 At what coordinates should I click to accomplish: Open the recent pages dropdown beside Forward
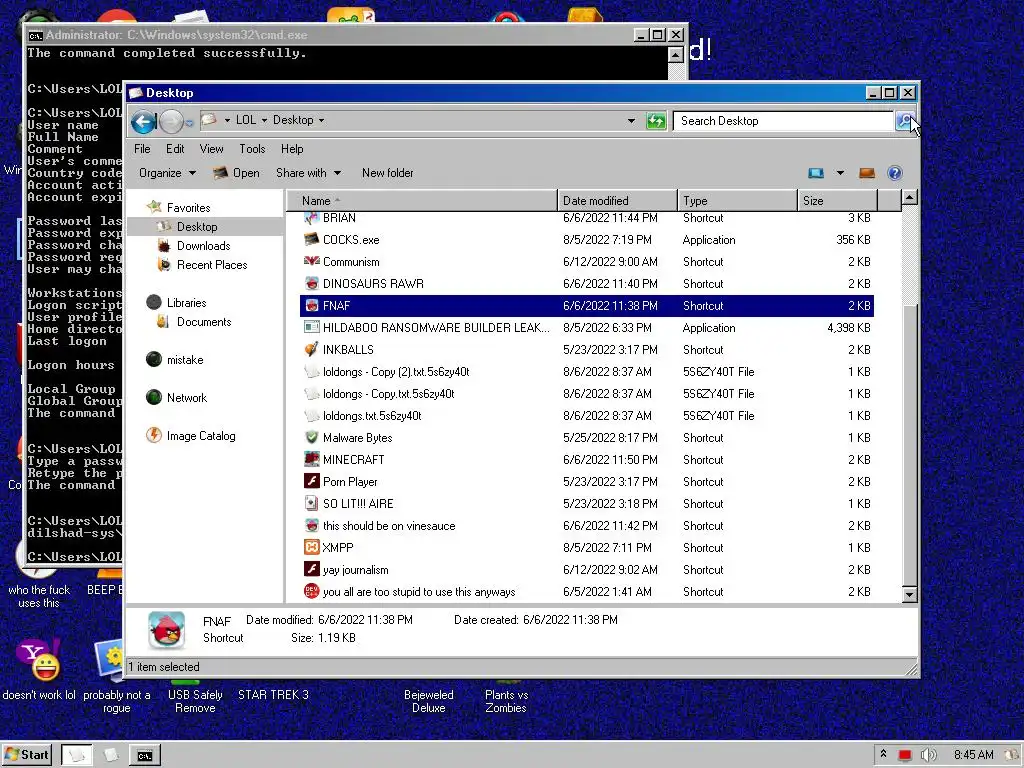[189, 121]
